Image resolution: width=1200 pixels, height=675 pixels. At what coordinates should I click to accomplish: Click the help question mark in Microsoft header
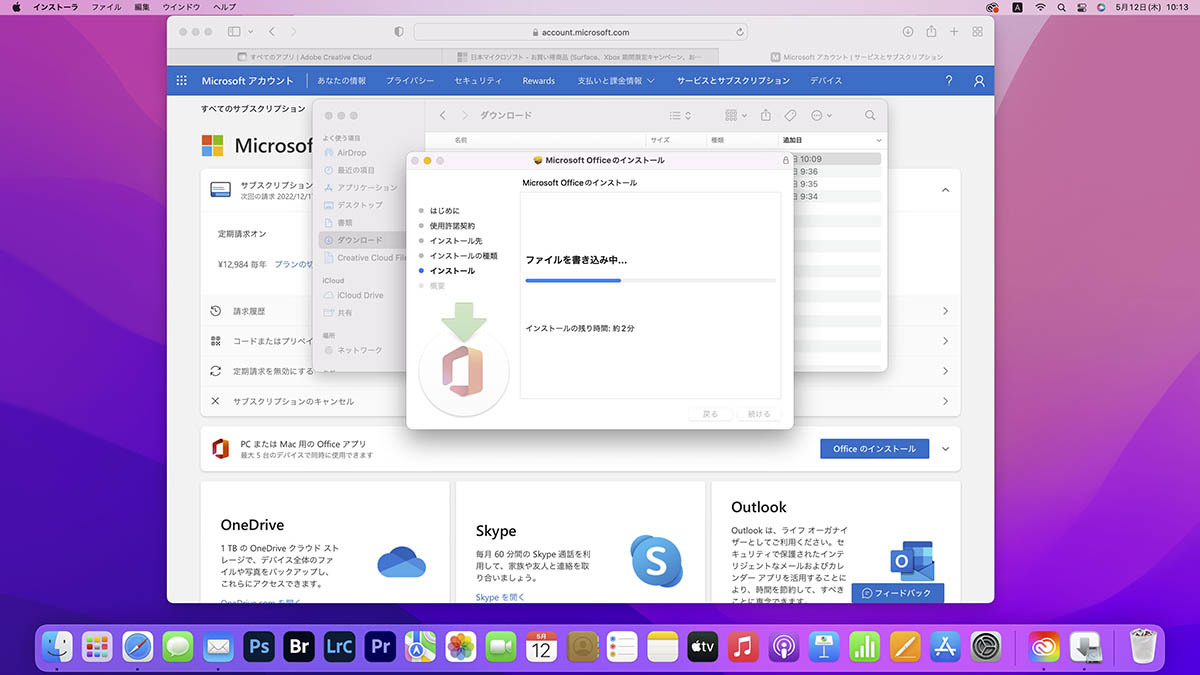coord(949,81)
